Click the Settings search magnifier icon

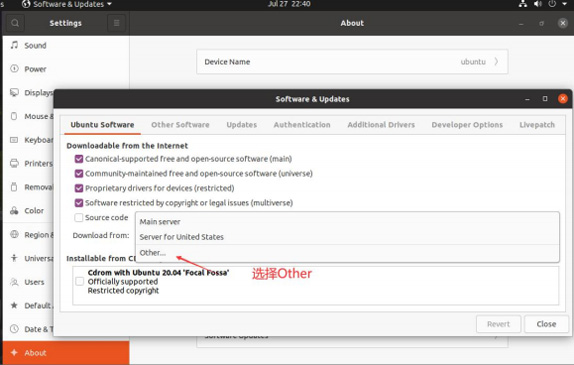(x=15, y=23)
